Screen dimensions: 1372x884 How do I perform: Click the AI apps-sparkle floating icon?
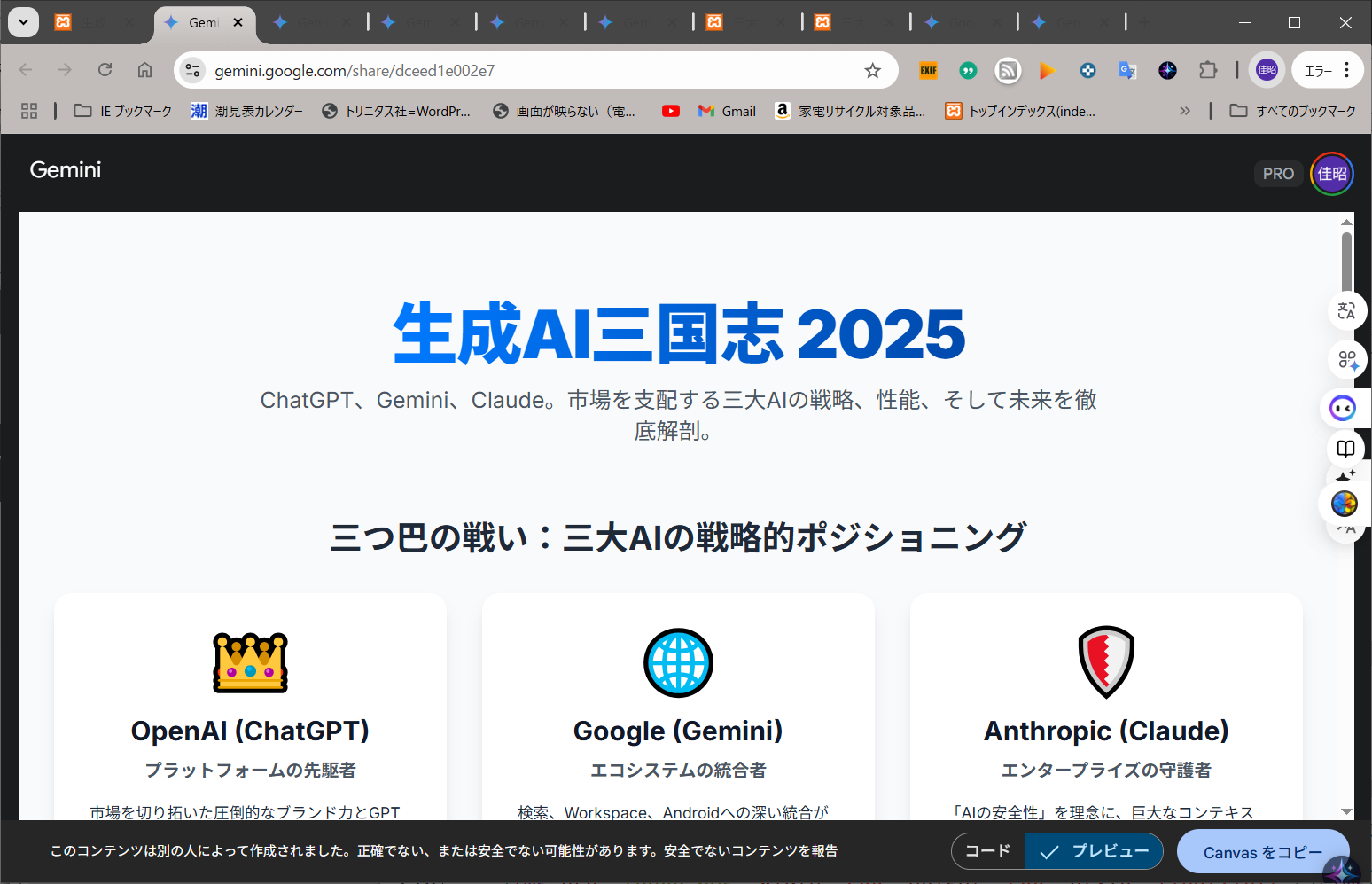[1346, 360]
